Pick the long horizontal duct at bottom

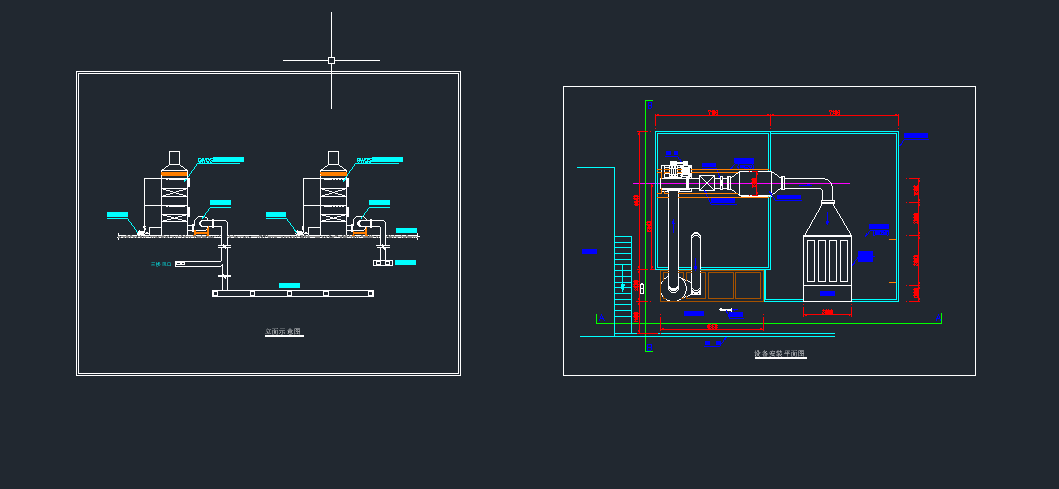pos(293,293)
